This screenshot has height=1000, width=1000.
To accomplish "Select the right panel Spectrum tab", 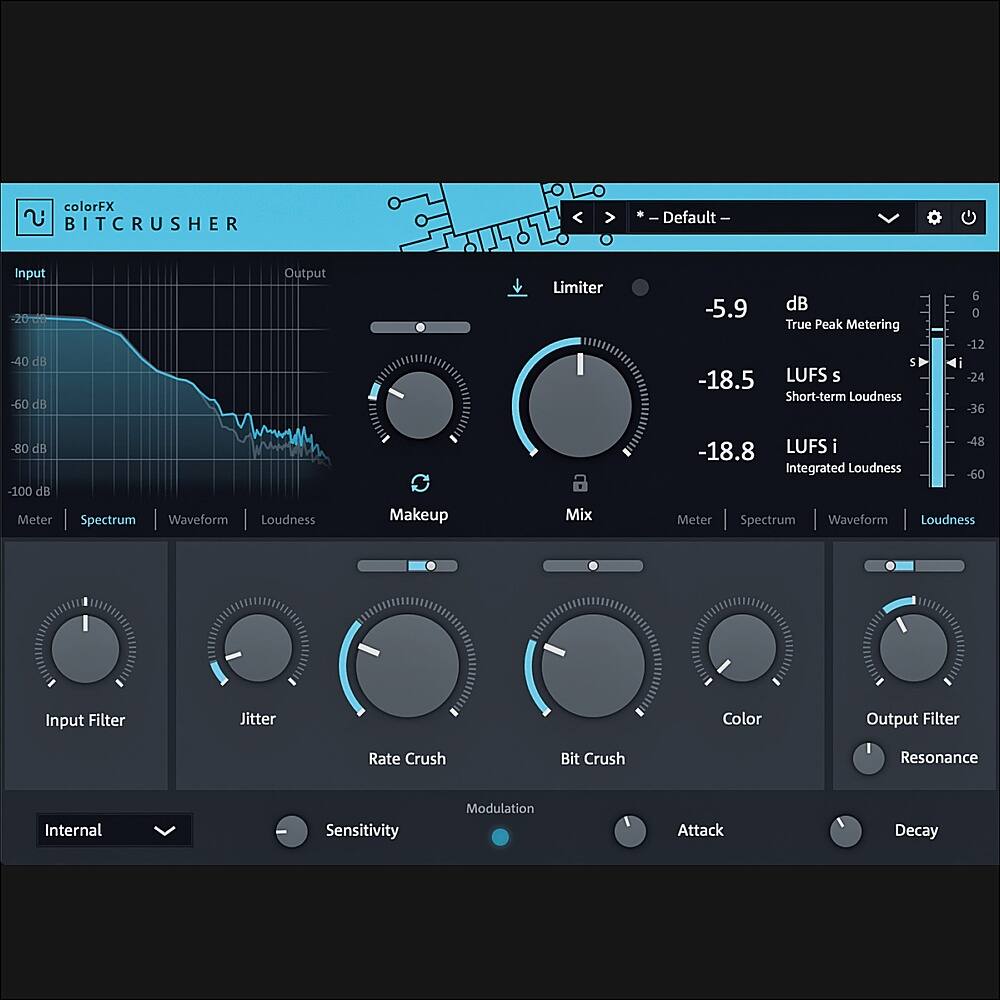I will pyautogui.click(x=767, y=520).
